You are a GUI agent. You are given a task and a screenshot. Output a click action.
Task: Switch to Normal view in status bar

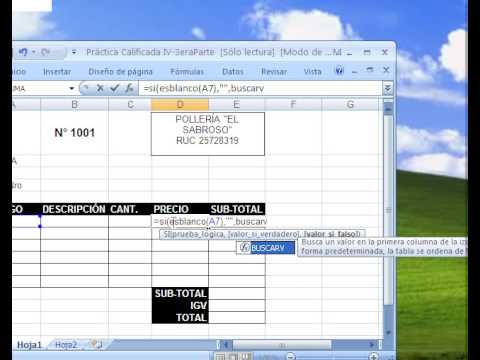(220, 356)
